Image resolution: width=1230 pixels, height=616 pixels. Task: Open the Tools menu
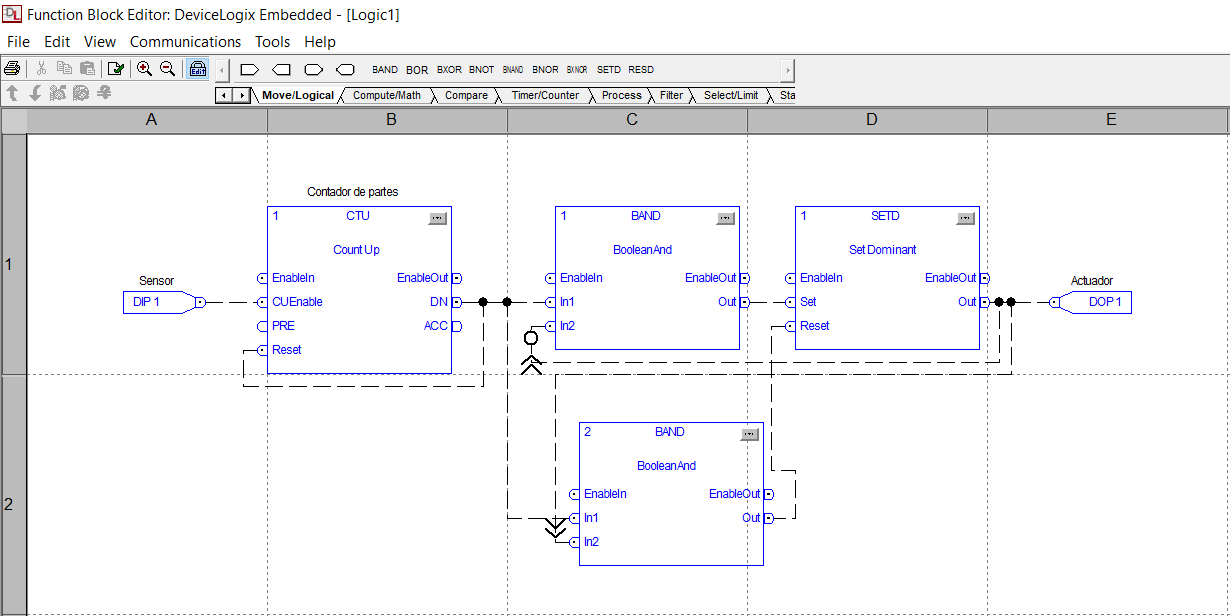[272, 42]
